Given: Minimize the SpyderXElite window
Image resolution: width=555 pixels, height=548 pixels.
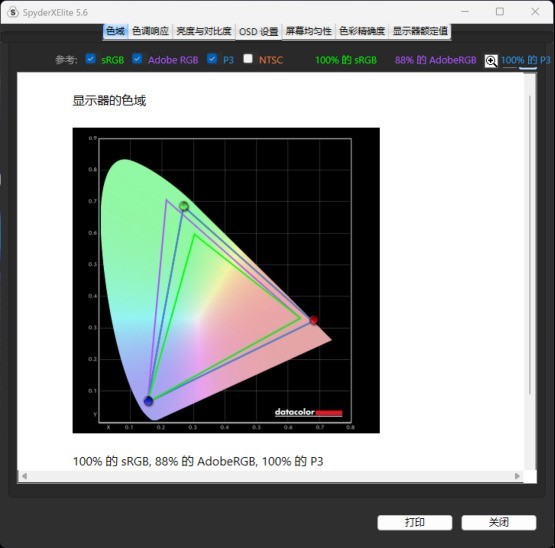Looking at the screenshot, I should click(x=465, y=12).
